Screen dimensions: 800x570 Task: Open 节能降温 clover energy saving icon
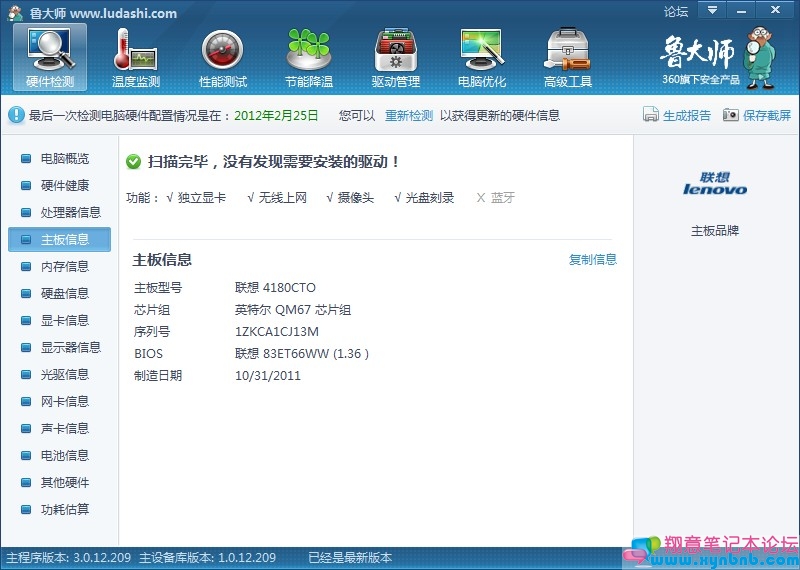309,57
